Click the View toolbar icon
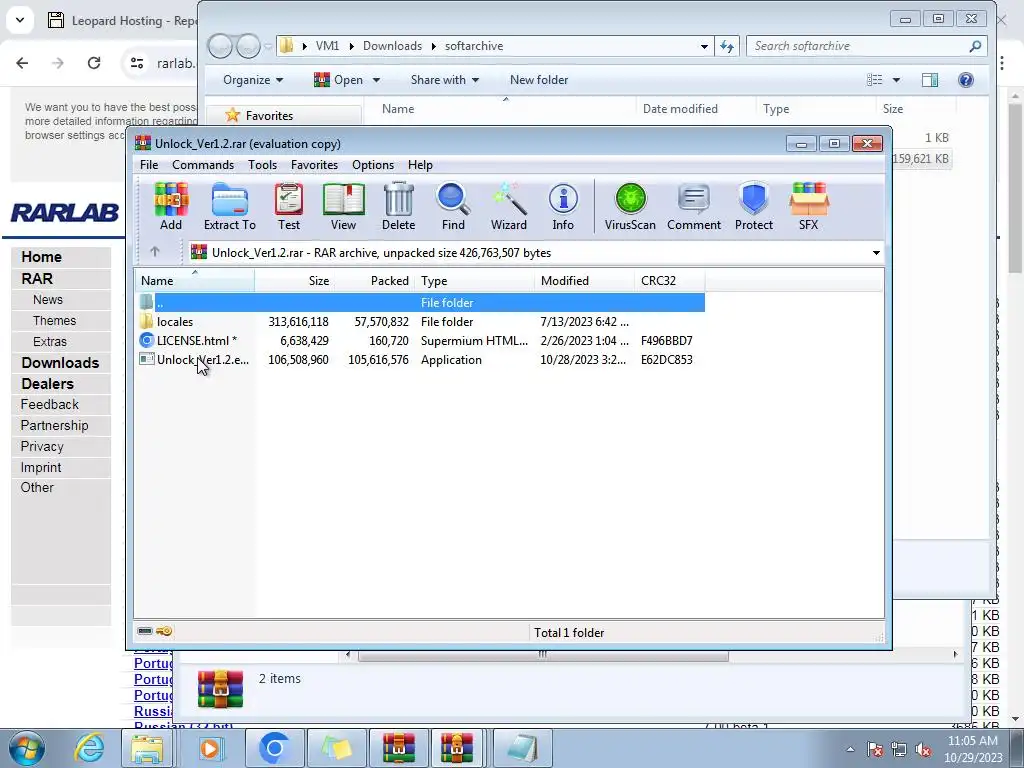This screenshot has height=768, width=1024. [x=344, y=207]
